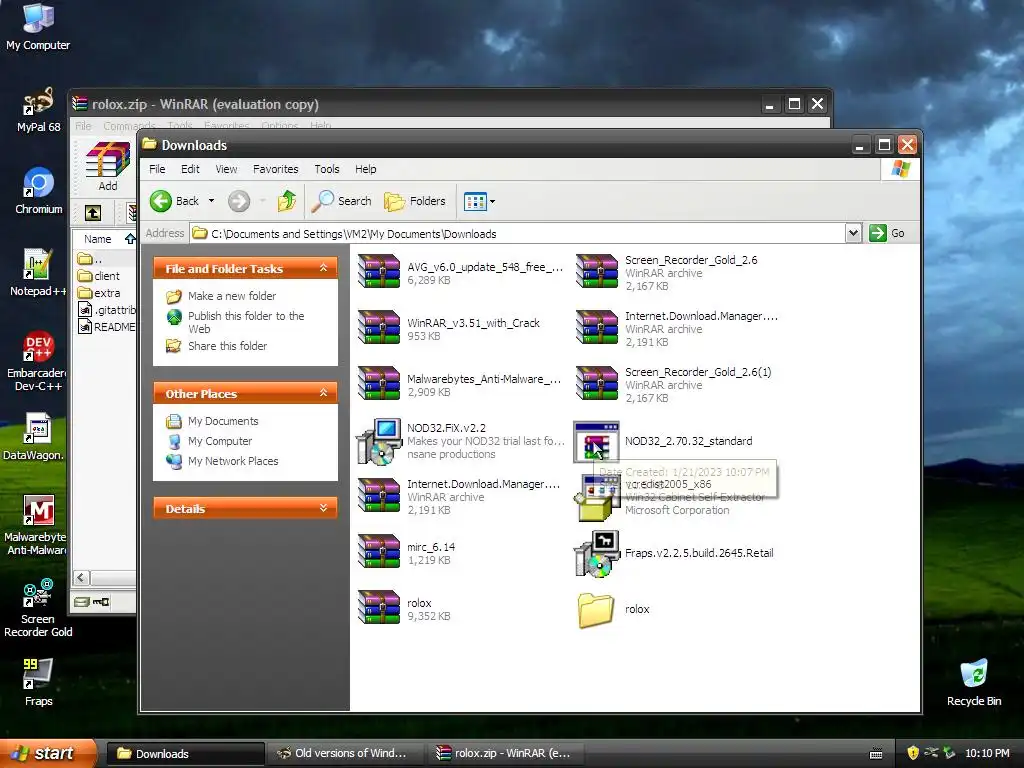The image size is (1024, 768).
Task: Select the AVG_v6.0_update_548_free archive
Action: 461,272
